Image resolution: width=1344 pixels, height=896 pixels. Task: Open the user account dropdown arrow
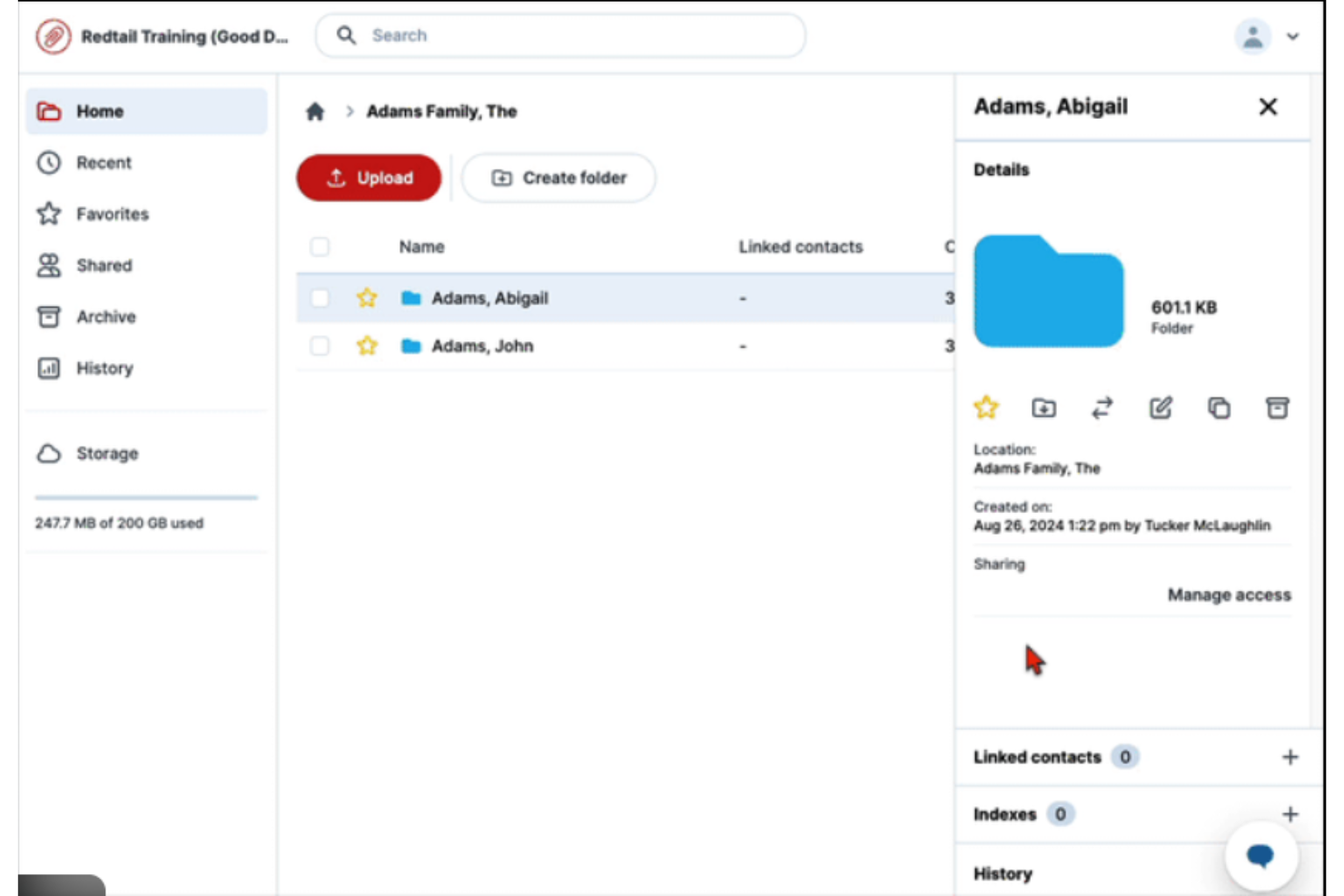coord(1293,36)
